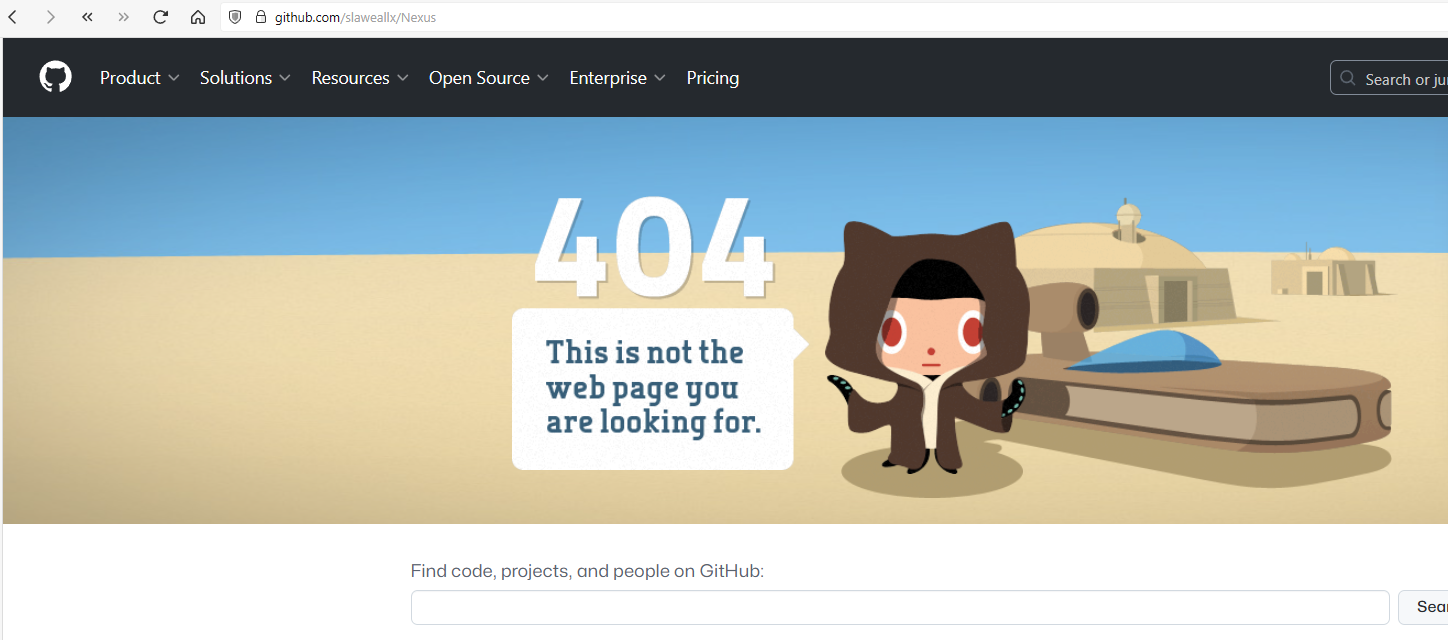This screenshot has height=640, width=1448.
Task: Click the large 404 heading
Action: pos(655,247)
